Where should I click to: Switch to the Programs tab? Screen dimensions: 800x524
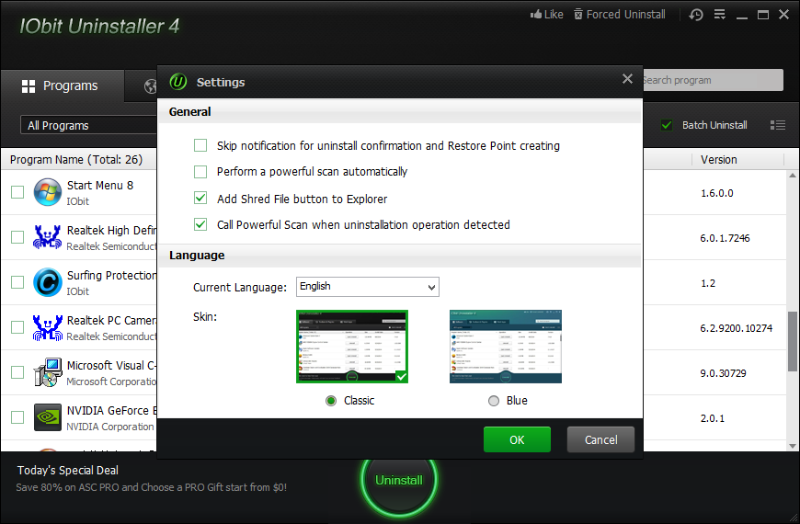[60, 86]
